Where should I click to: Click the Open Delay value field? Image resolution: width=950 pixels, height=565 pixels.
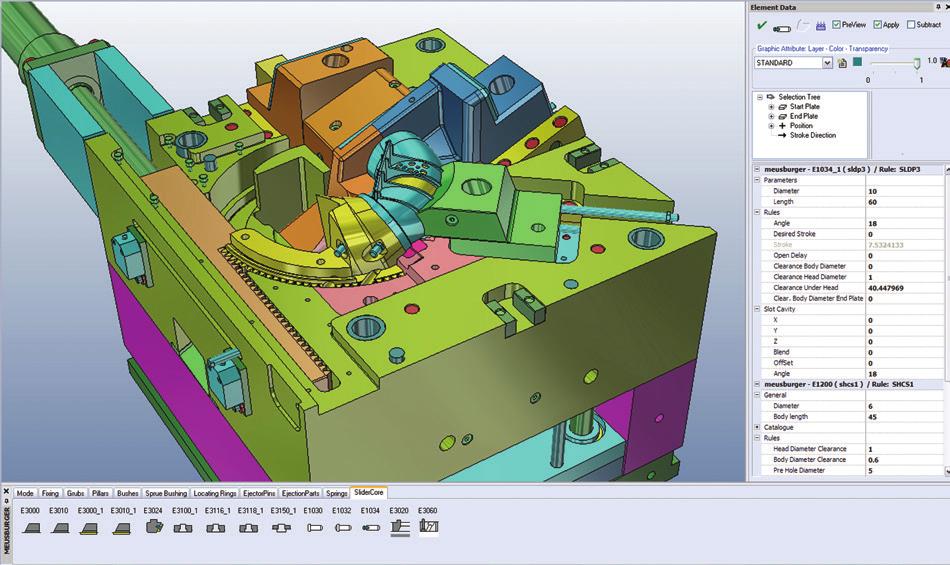(x=905, y=256)
